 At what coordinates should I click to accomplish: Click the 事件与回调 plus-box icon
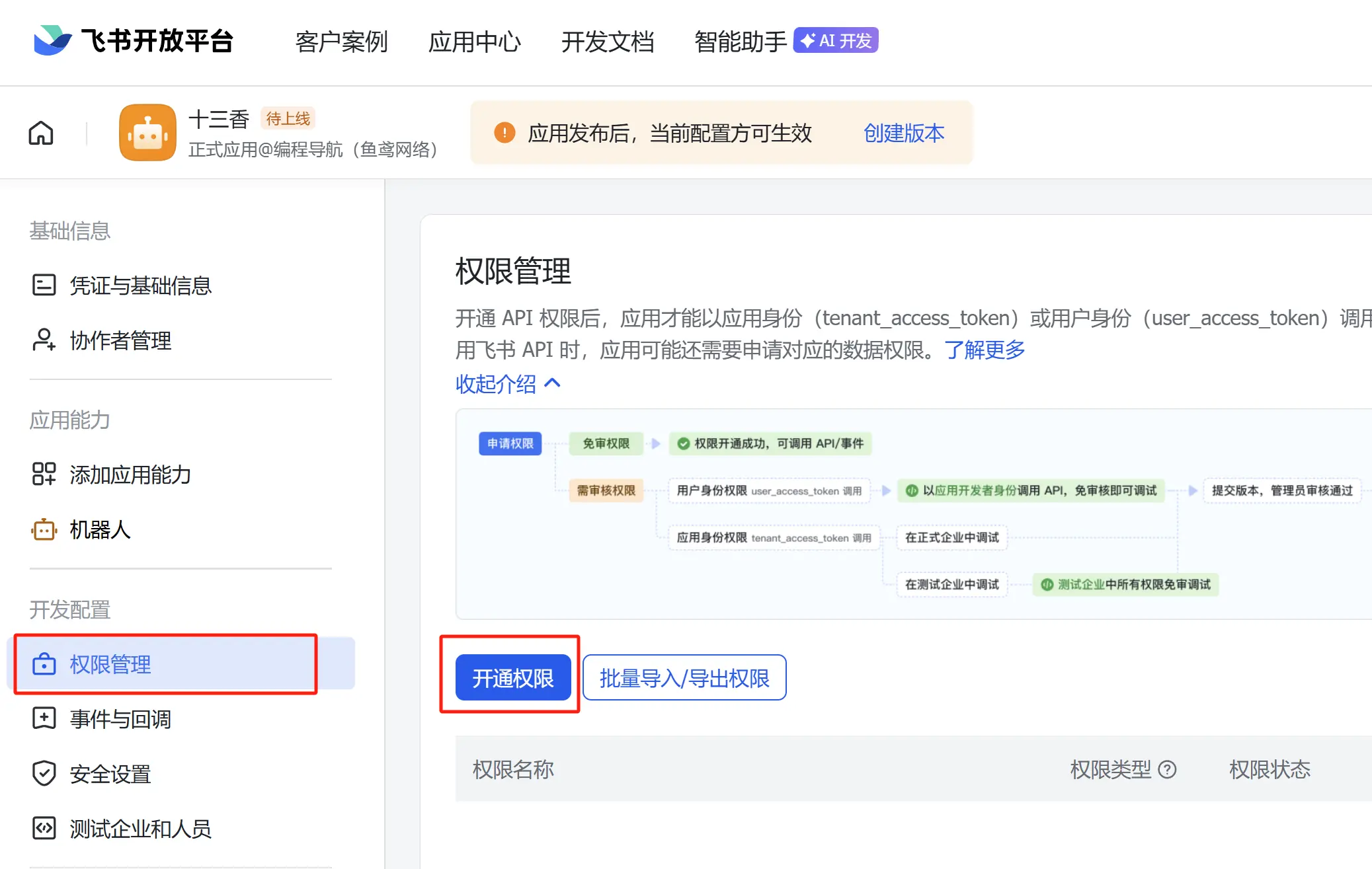pyautogui.click(x=44, y=719)
